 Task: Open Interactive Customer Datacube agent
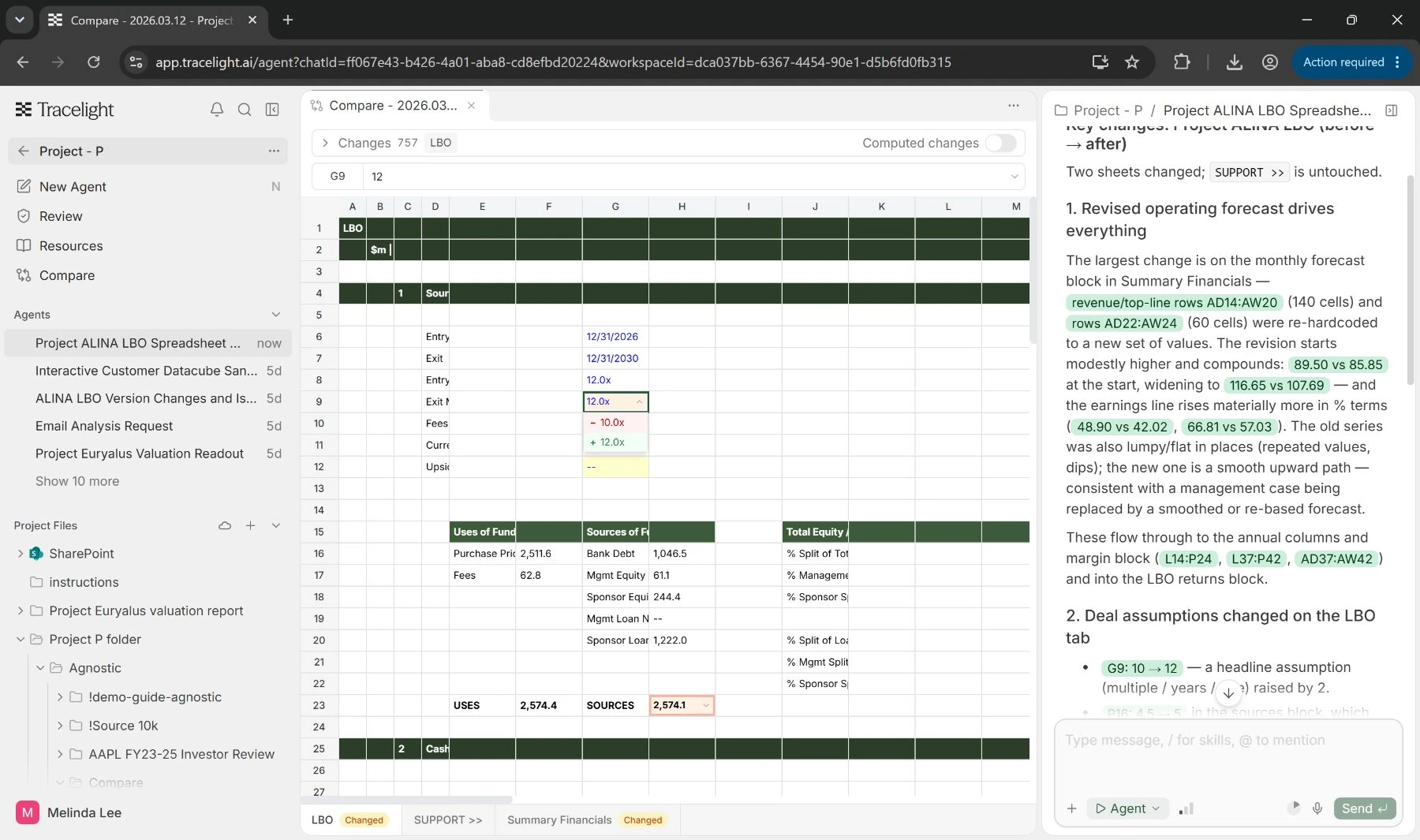pyautogui.click(x=148, y=371)
